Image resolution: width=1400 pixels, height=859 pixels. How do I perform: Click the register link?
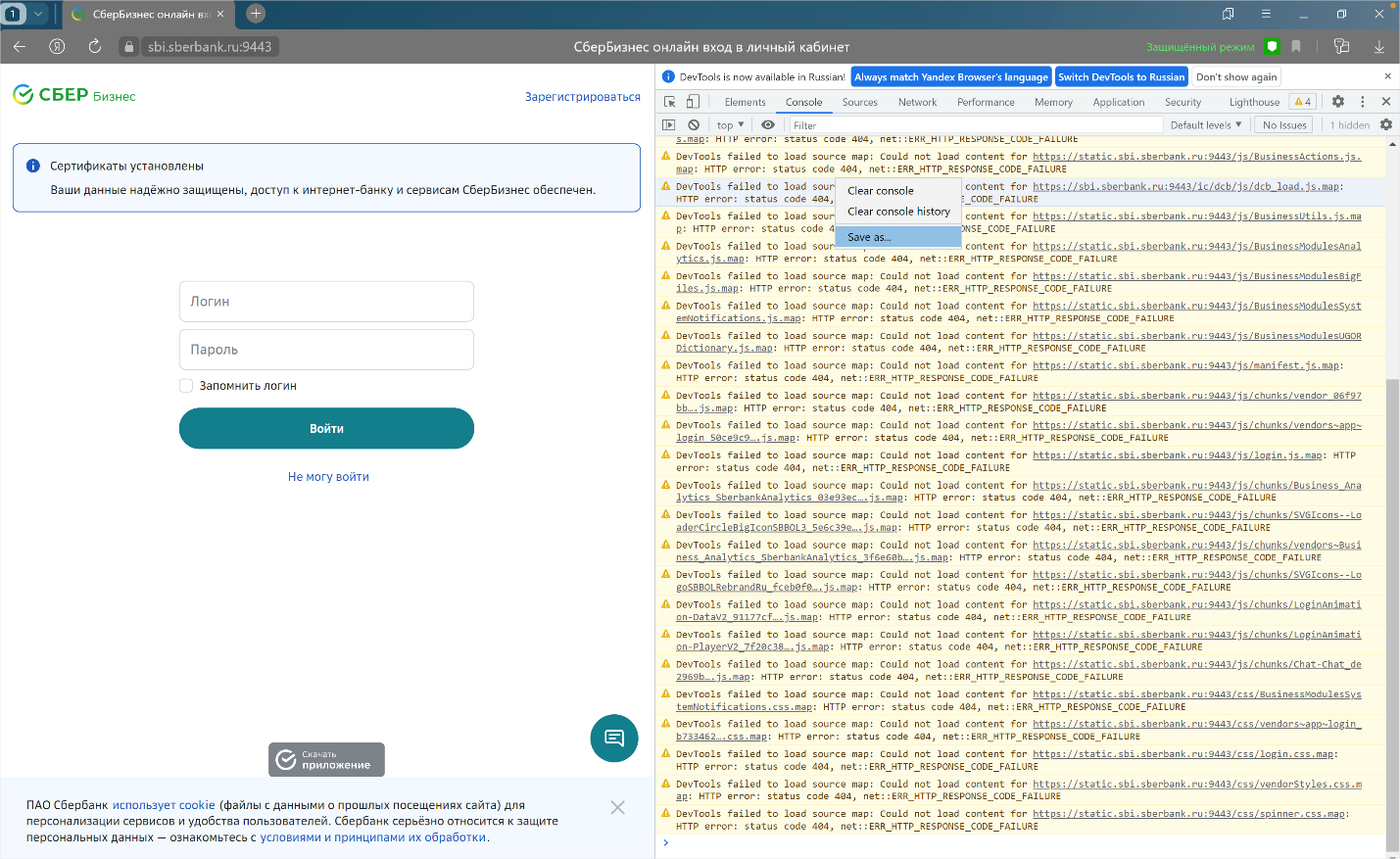(x=583, y=97)
